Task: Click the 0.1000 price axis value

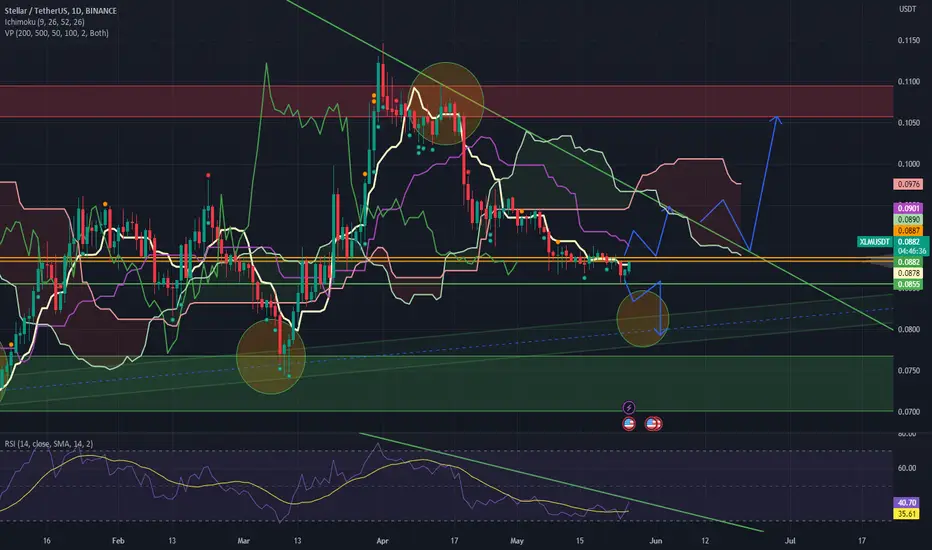Action: click(x=908, y=164)
